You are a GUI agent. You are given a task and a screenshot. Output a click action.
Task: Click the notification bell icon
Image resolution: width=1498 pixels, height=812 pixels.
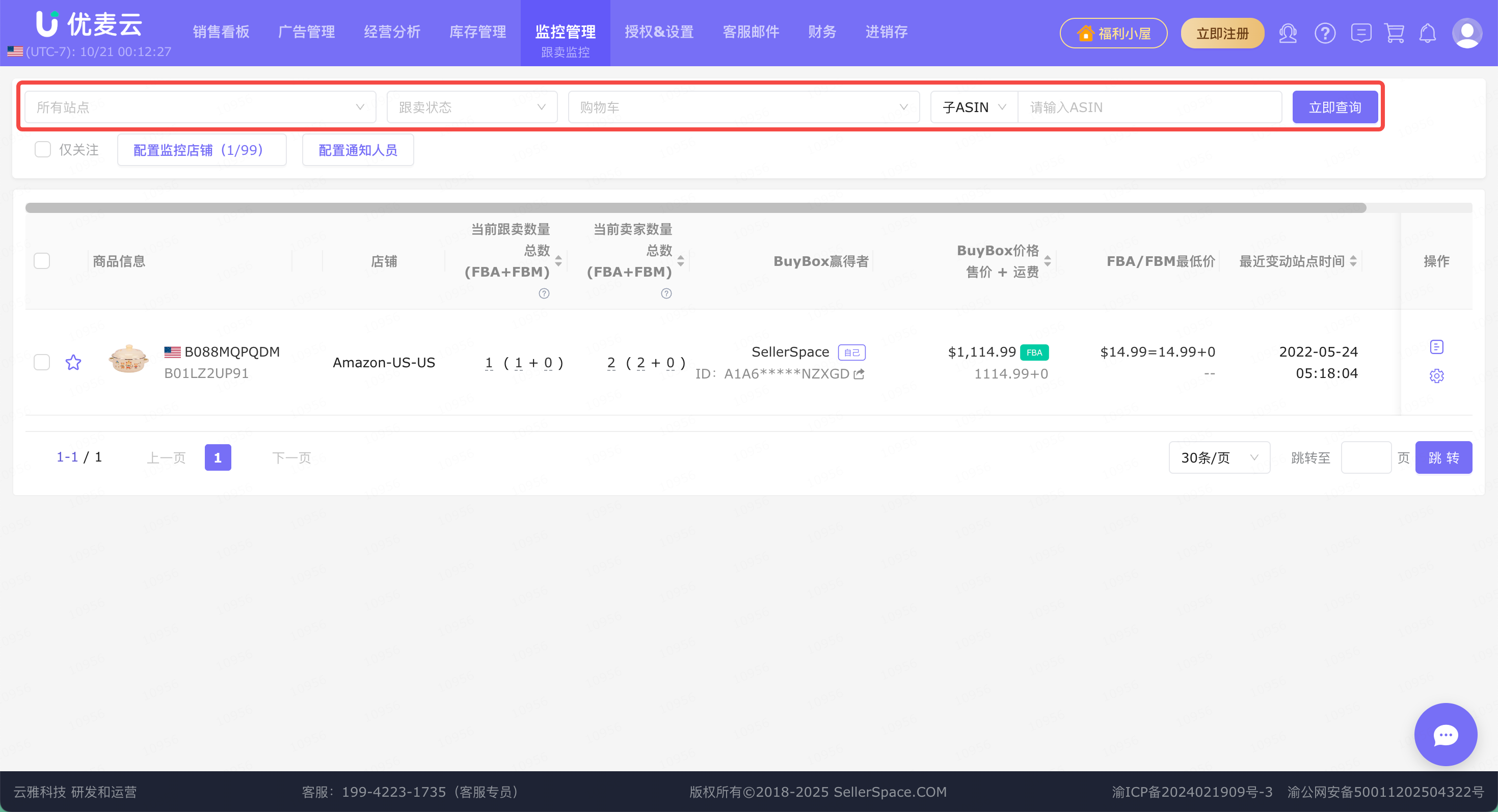coord(1428,33)
